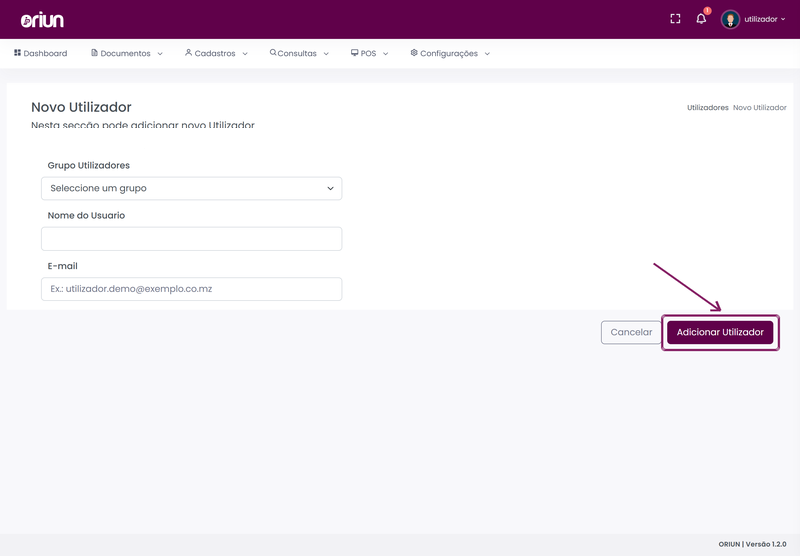
Task: Click the Consultas magnifier icon
Action: [273, 52]
